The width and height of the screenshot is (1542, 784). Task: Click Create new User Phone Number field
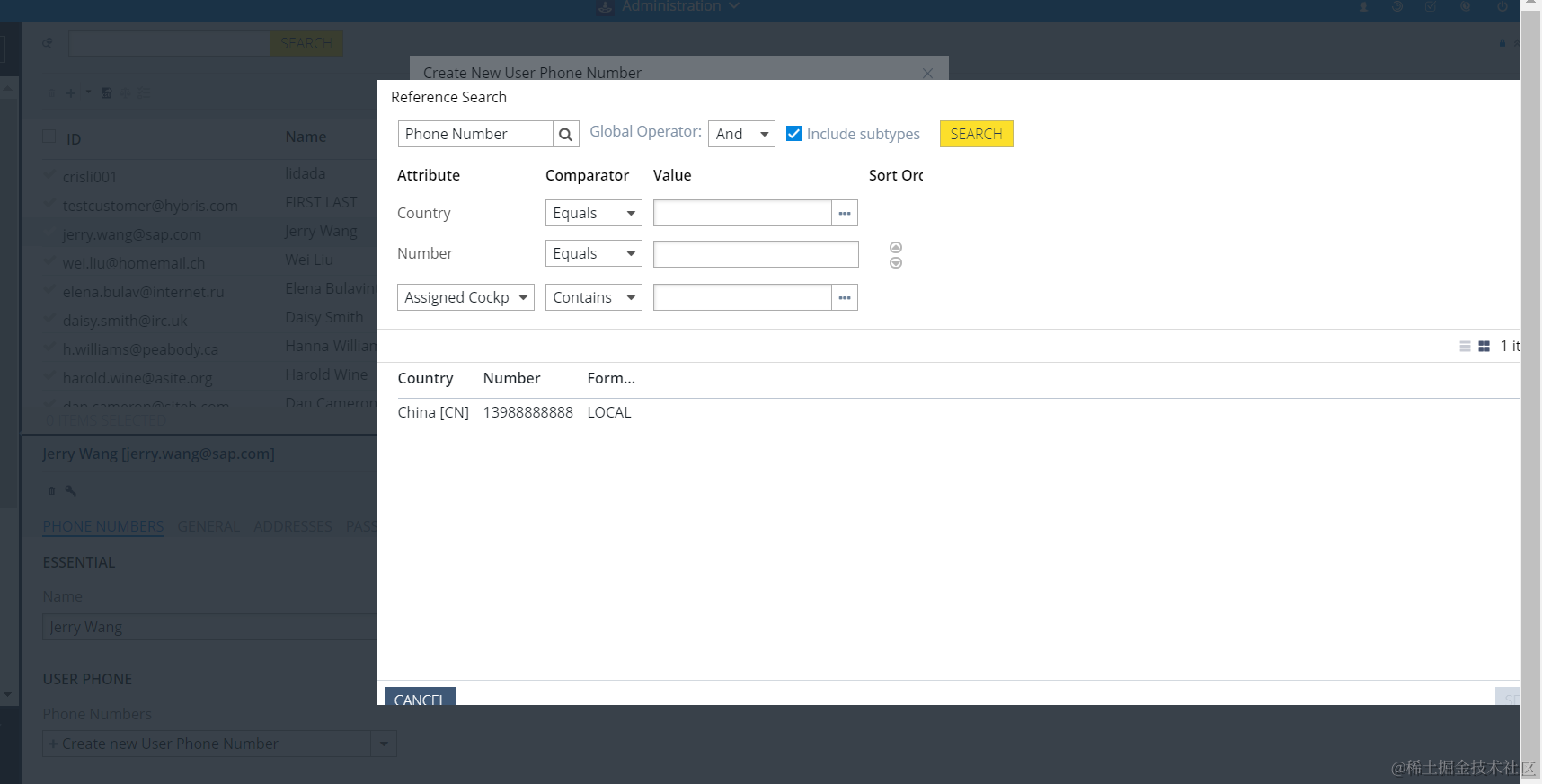click(x=207, y=744)
